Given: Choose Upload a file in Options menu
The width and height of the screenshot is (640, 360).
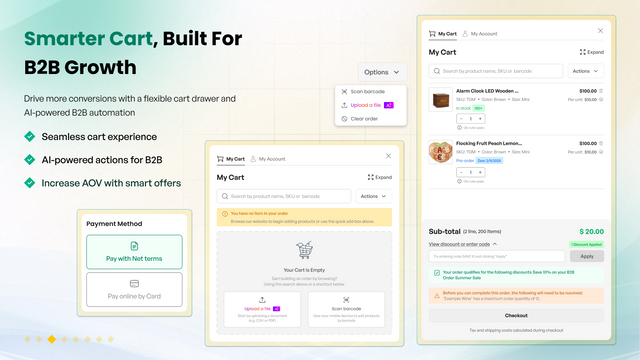Looking at the screenshot, I should pyautogui.click(x=366, y=105).
